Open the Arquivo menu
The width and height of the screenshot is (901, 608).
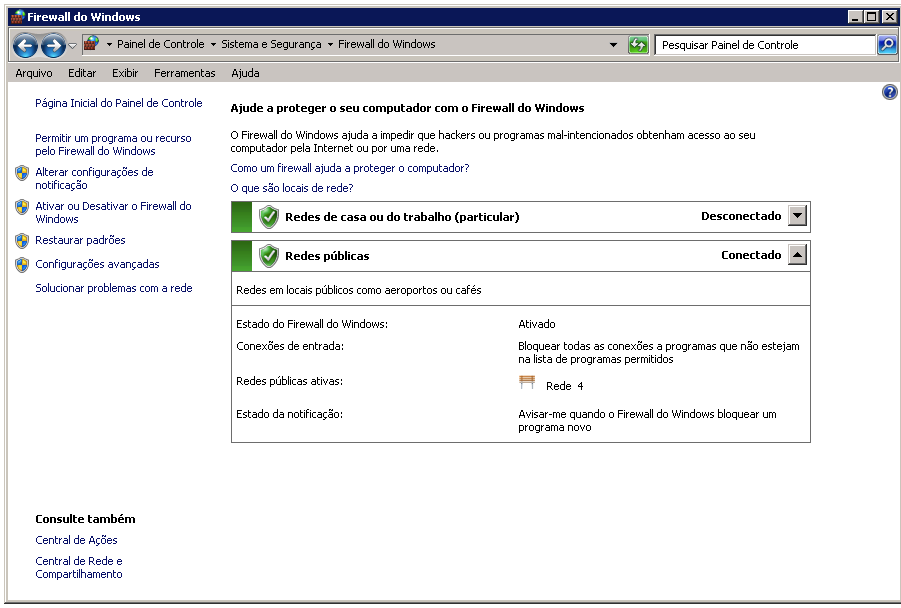point(34,73)
